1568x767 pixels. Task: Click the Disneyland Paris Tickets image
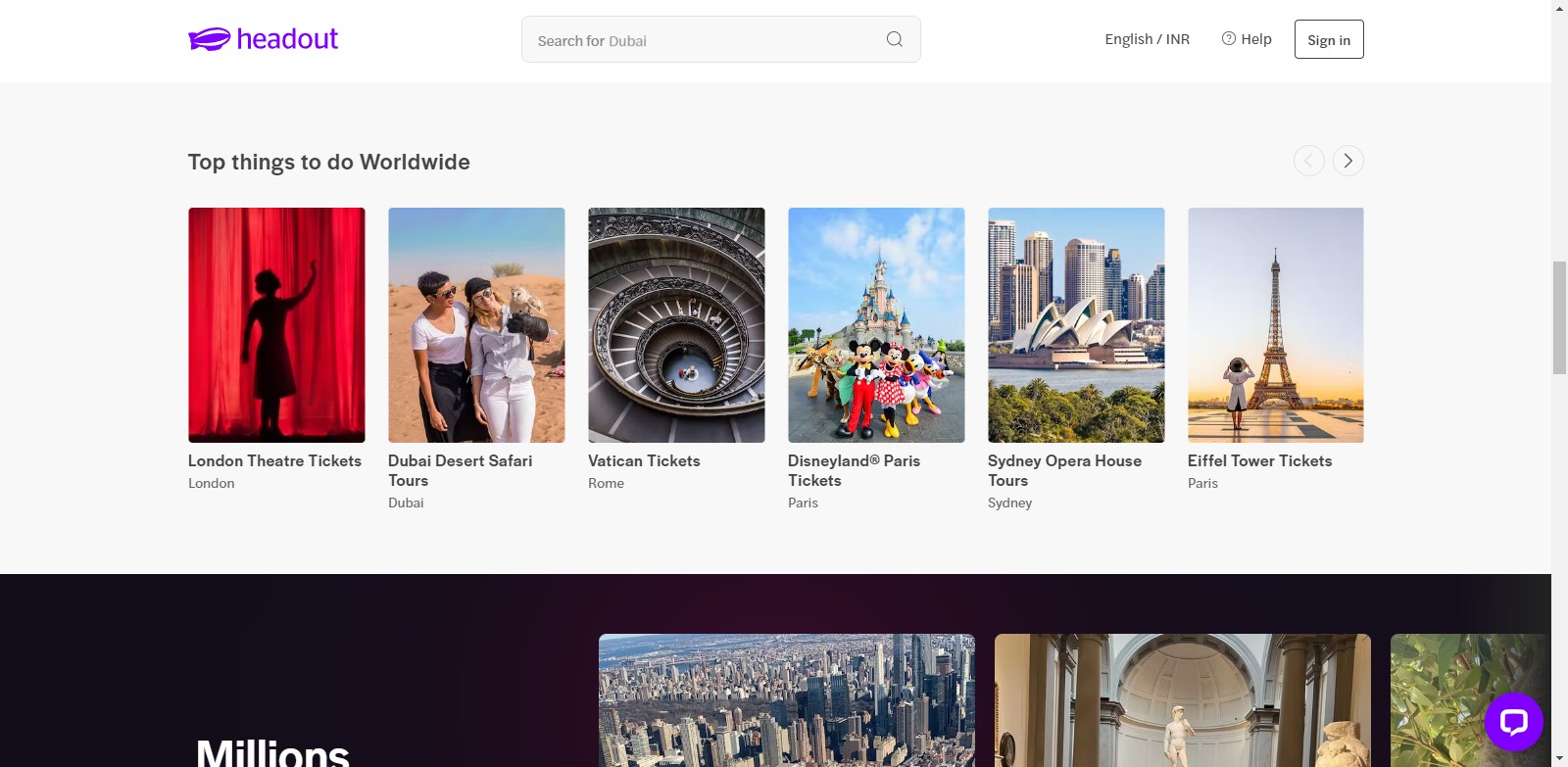pyautogui.click(x=876, y=324)
